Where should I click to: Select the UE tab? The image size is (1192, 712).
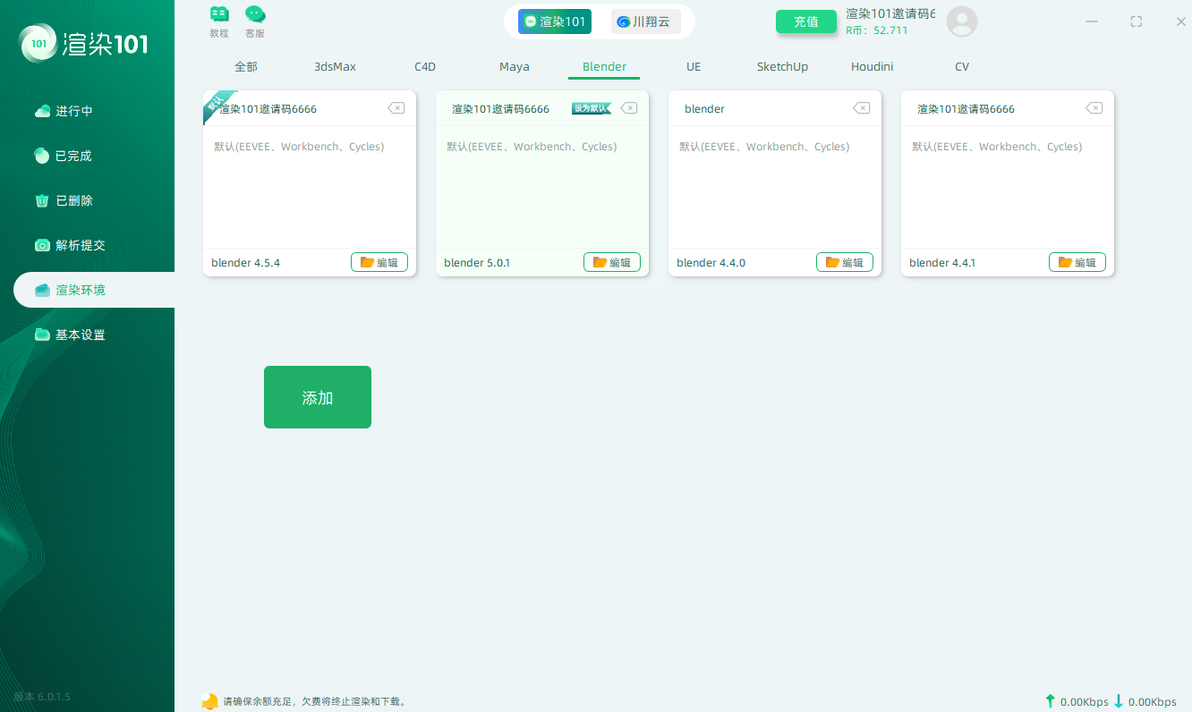coord(693,67)
